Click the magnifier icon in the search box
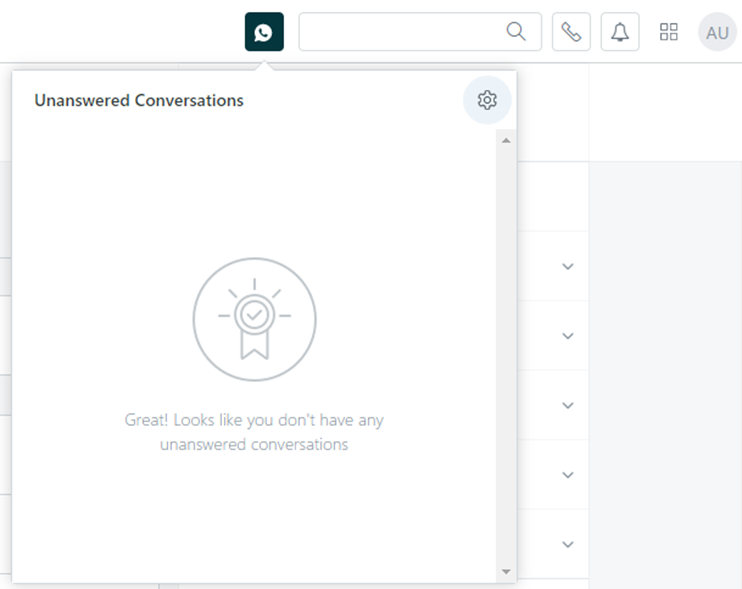 coord(516,32)
